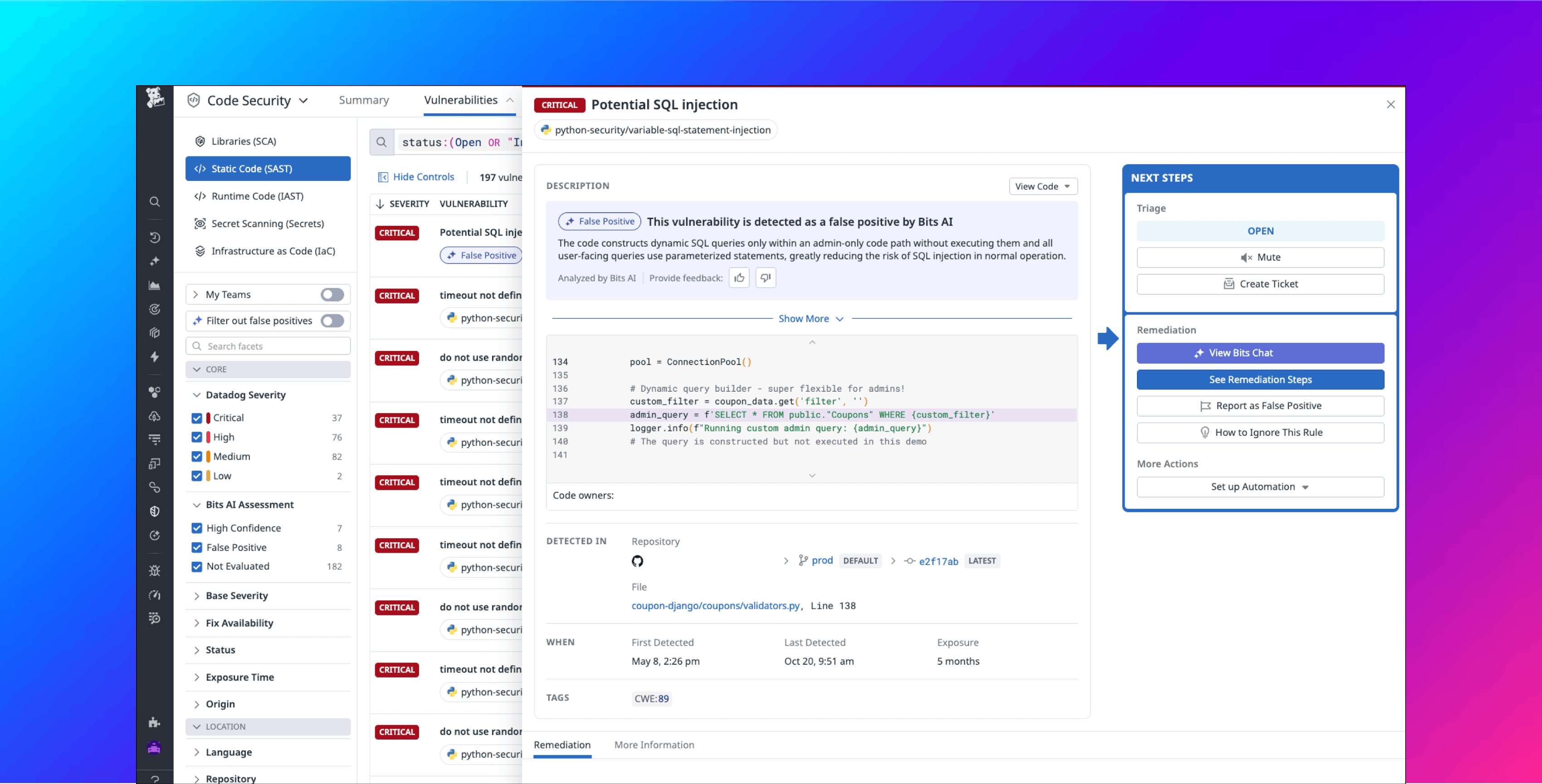Open the More Information tab
Screen dimensions: 1542x784
coord(654,745)
